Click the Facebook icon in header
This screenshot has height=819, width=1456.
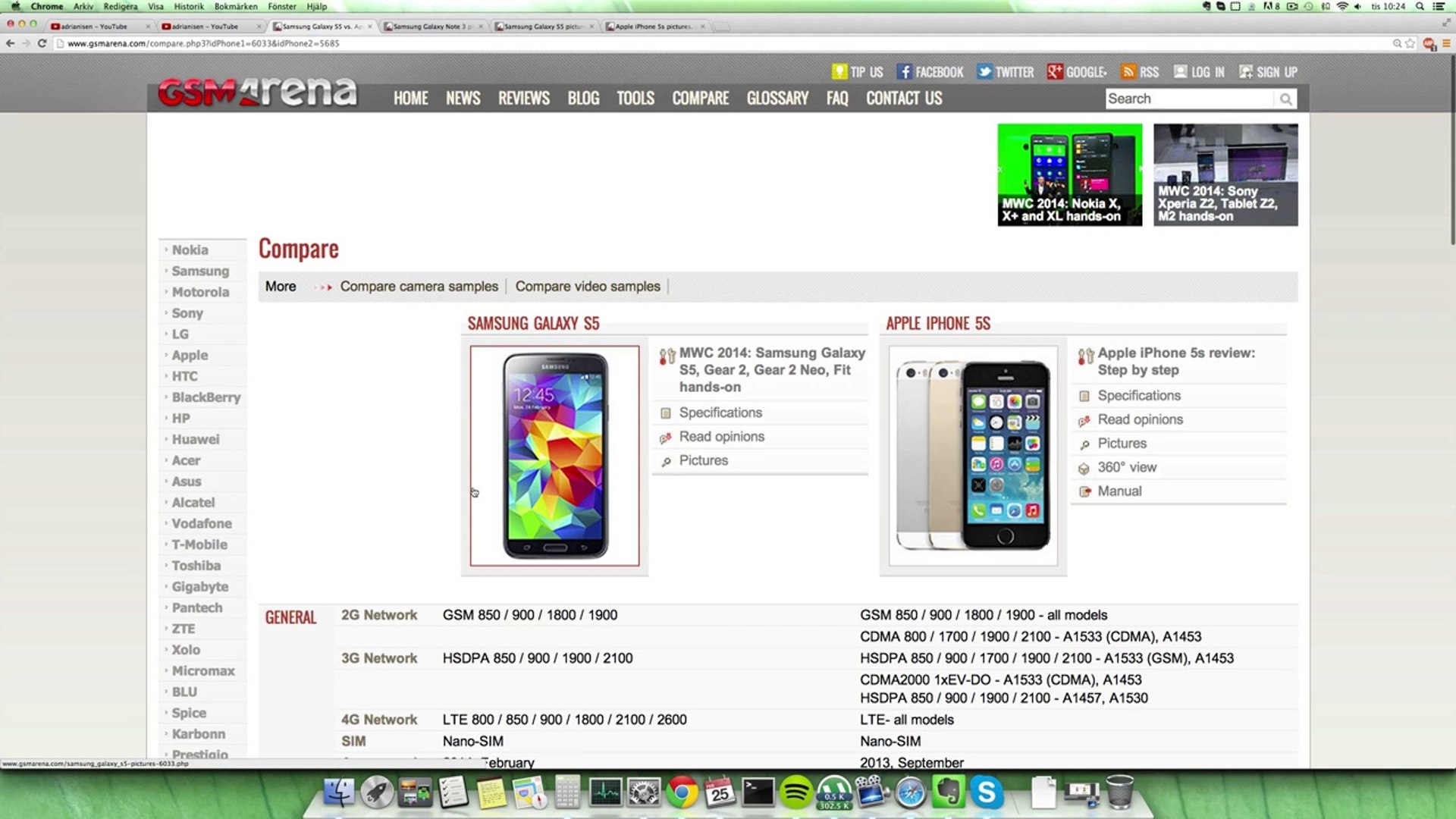point(904,72)
